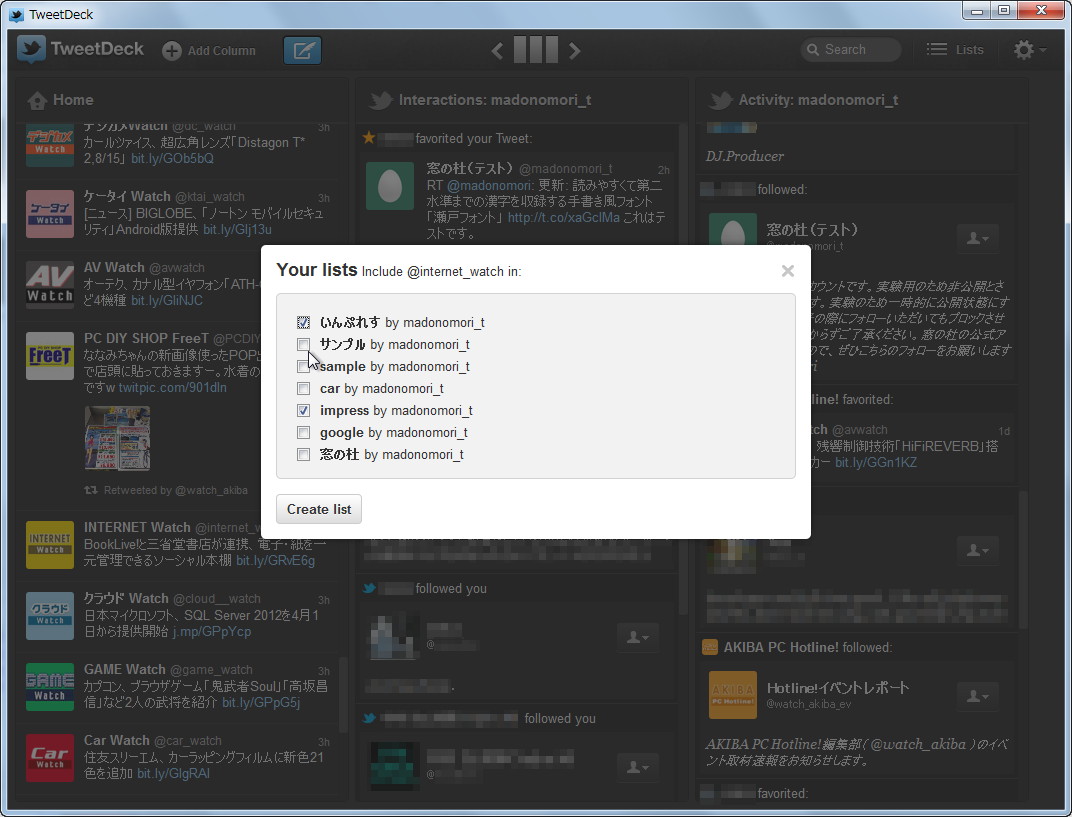Click the search magnifier icon

(813, 49)
